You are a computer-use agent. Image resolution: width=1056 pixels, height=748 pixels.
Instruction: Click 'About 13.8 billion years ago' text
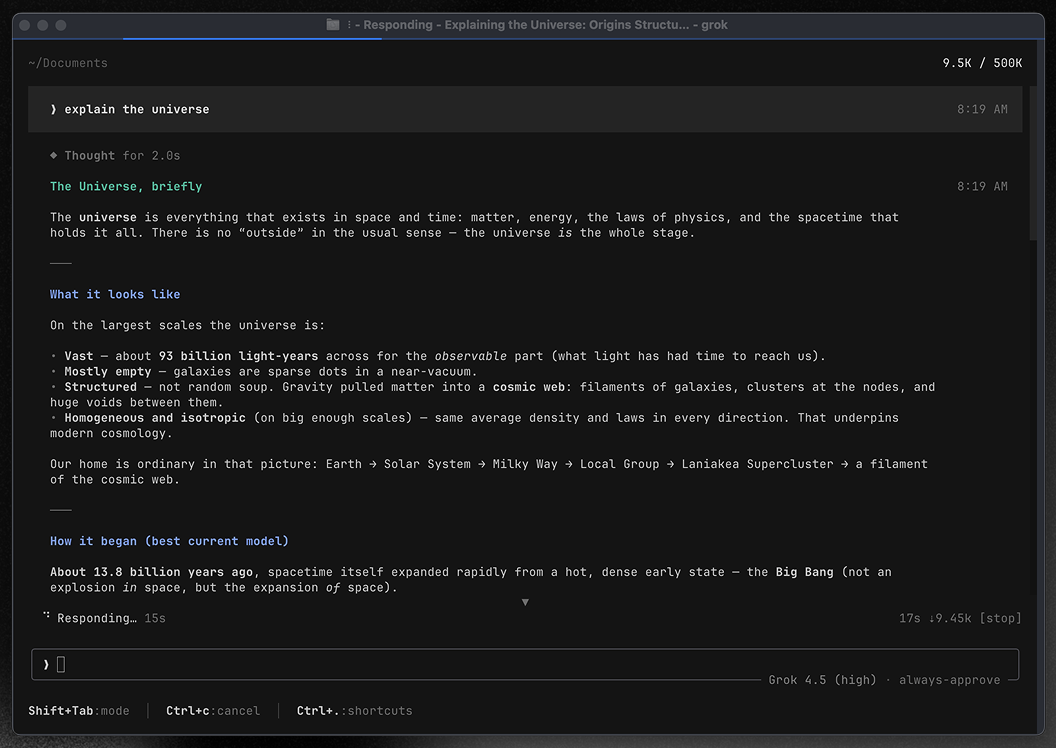[152, 572]
